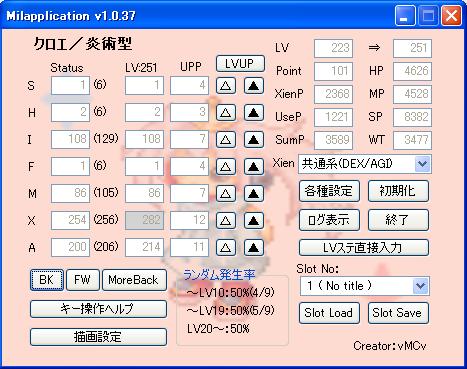Image resolution: width=467 pixels, height=369 pixels.
Task: Click the MP field showing 4528
Action: point(412,94)
